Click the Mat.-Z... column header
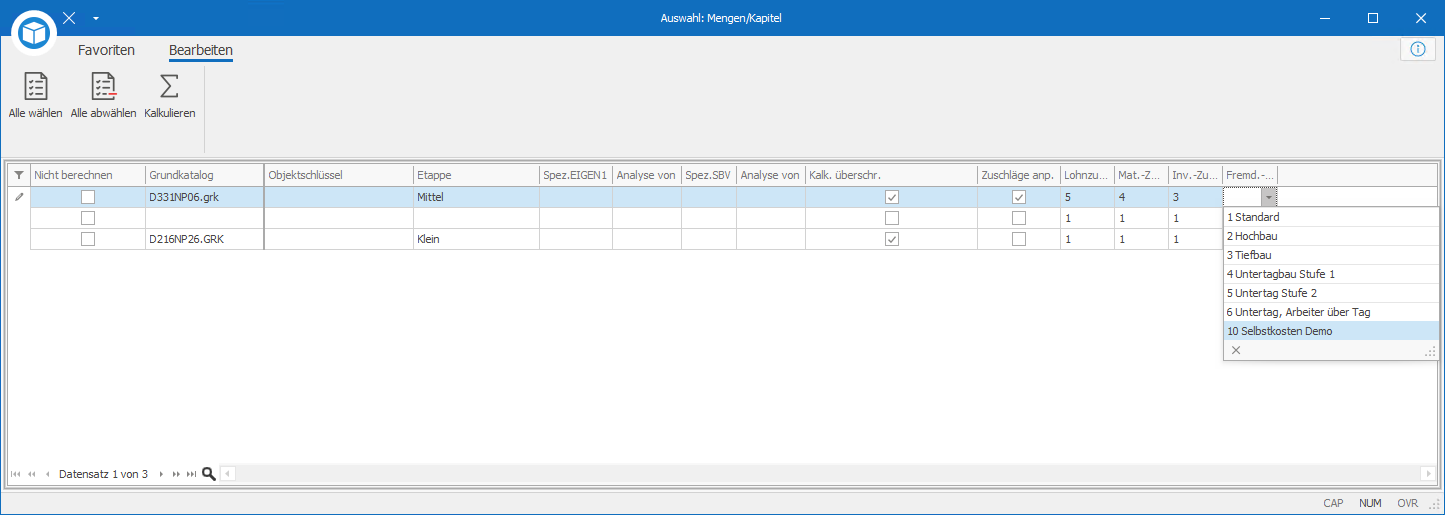Screen dimensions: 1445x515 click(1142, 175)
